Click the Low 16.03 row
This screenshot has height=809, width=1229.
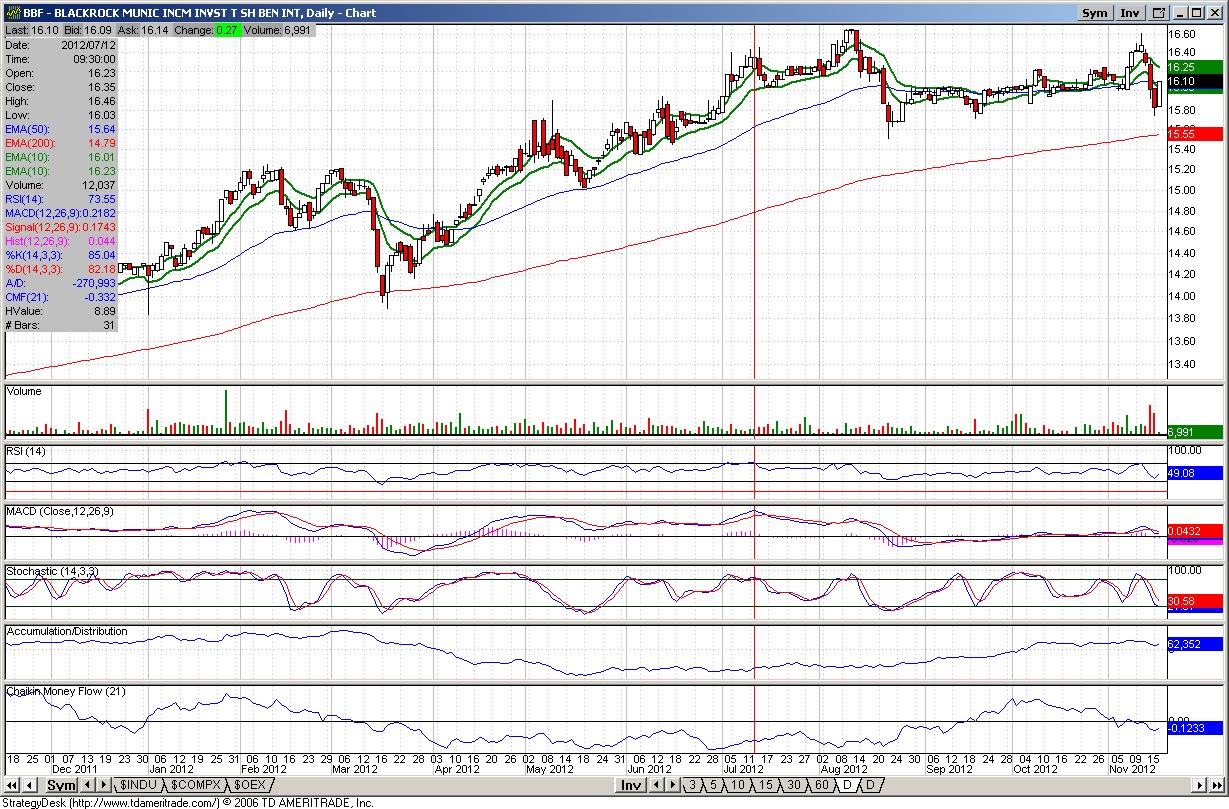[61, 116]
